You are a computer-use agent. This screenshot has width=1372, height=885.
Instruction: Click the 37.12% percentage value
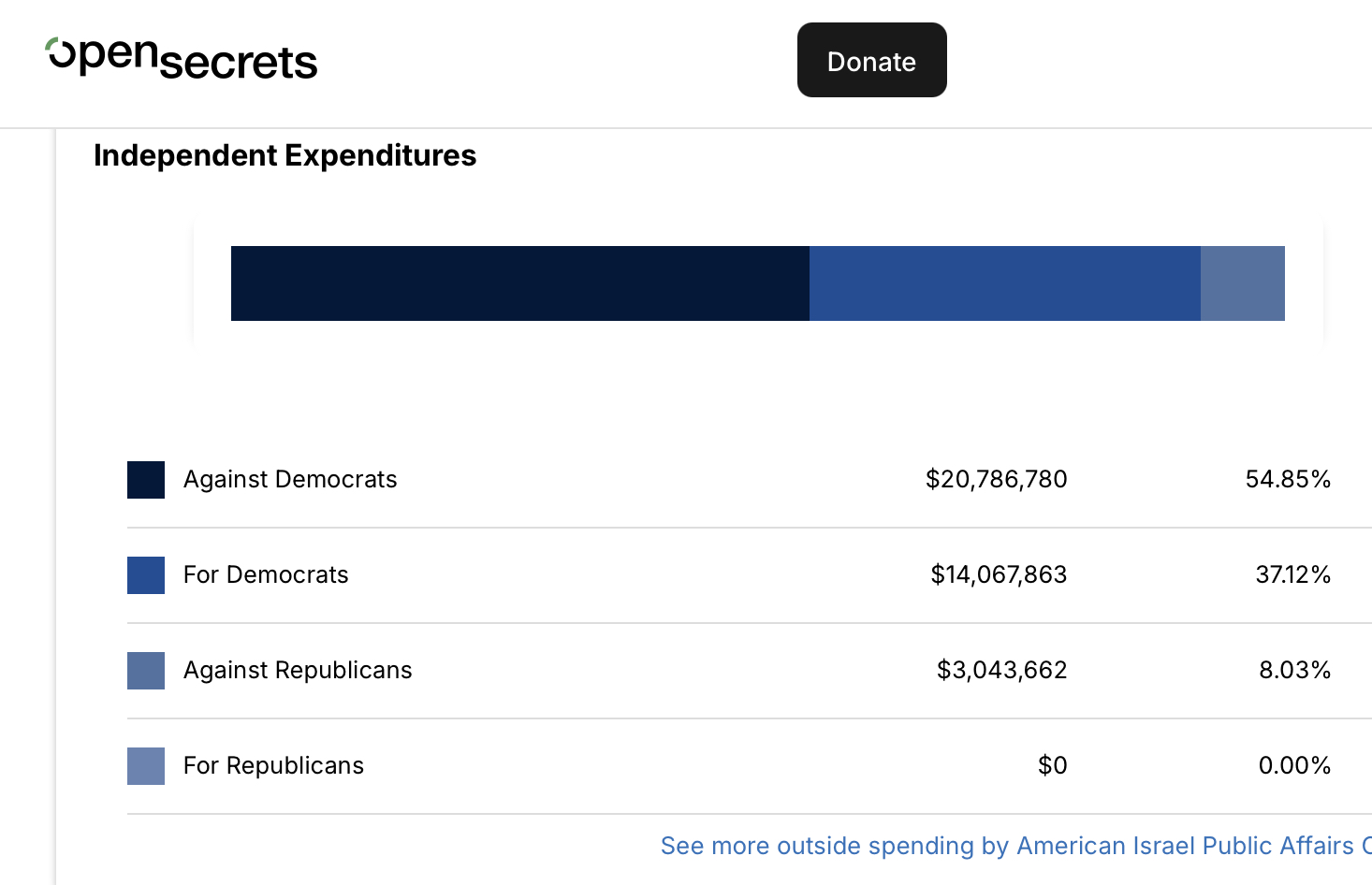click(1292, 575)
